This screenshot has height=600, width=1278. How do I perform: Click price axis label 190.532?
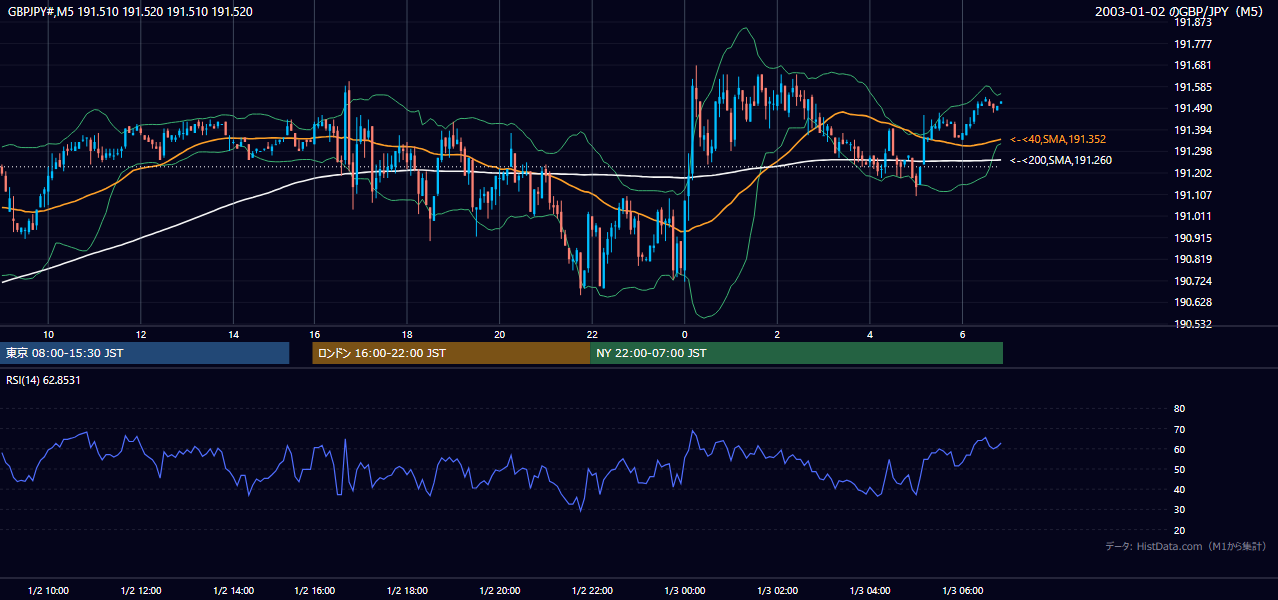(1193, 324)
